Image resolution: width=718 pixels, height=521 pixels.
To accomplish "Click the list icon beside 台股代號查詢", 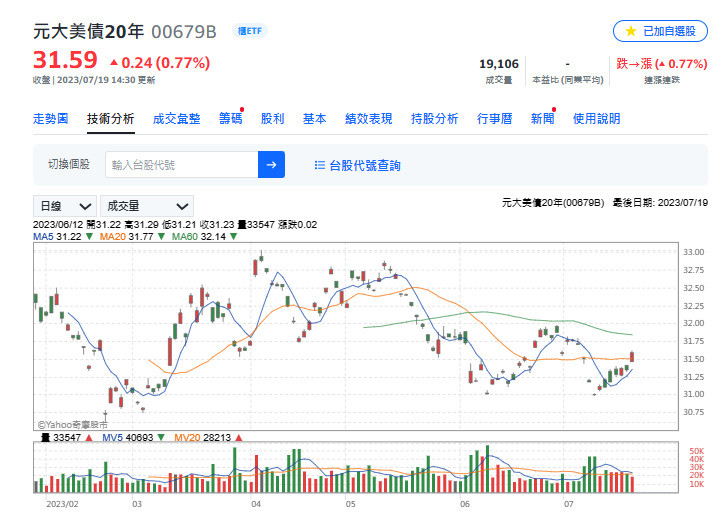I will tap(320, 165).
